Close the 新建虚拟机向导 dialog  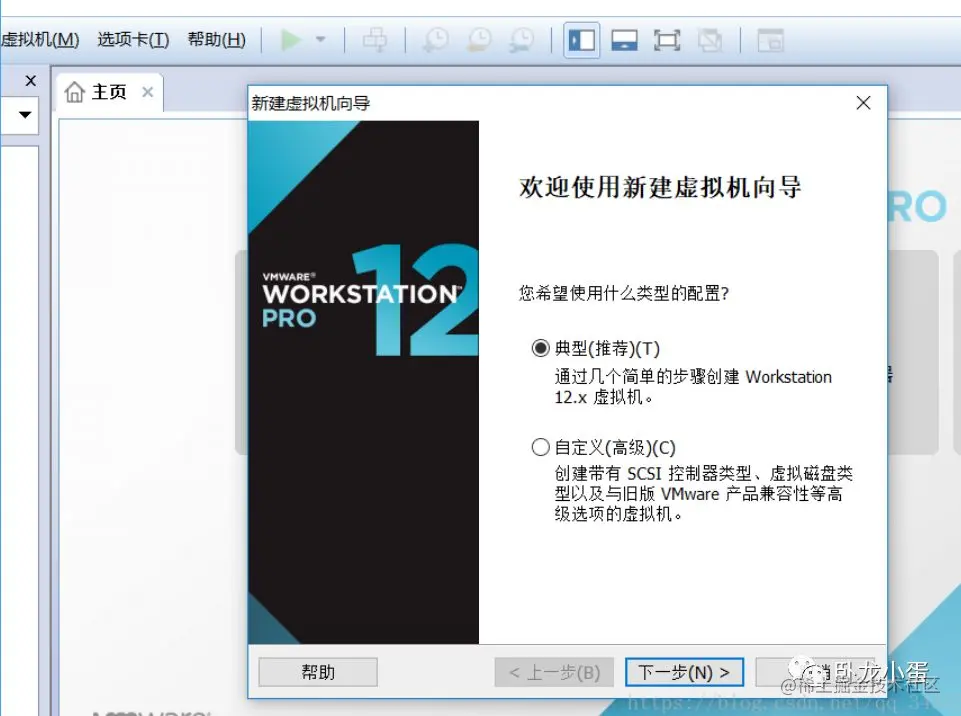pos(864,103)
